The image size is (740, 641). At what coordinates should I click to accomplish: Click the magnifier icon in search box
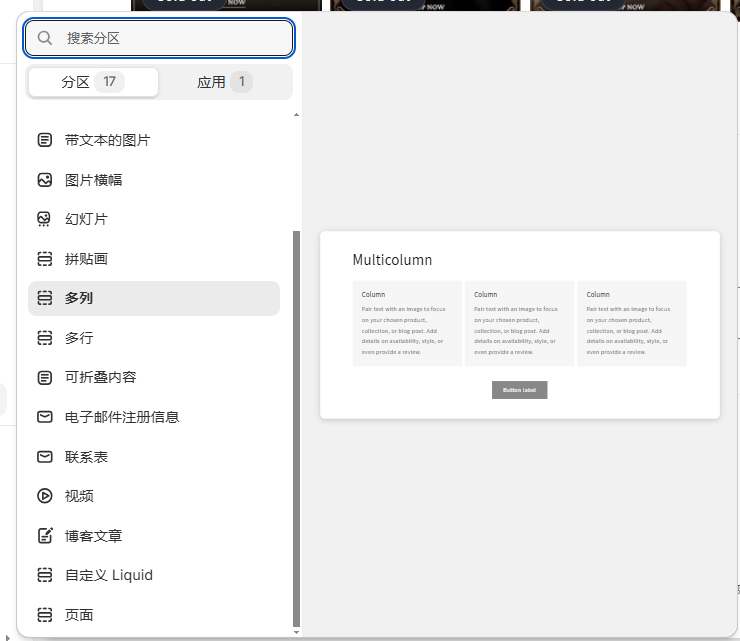(45, 38)
